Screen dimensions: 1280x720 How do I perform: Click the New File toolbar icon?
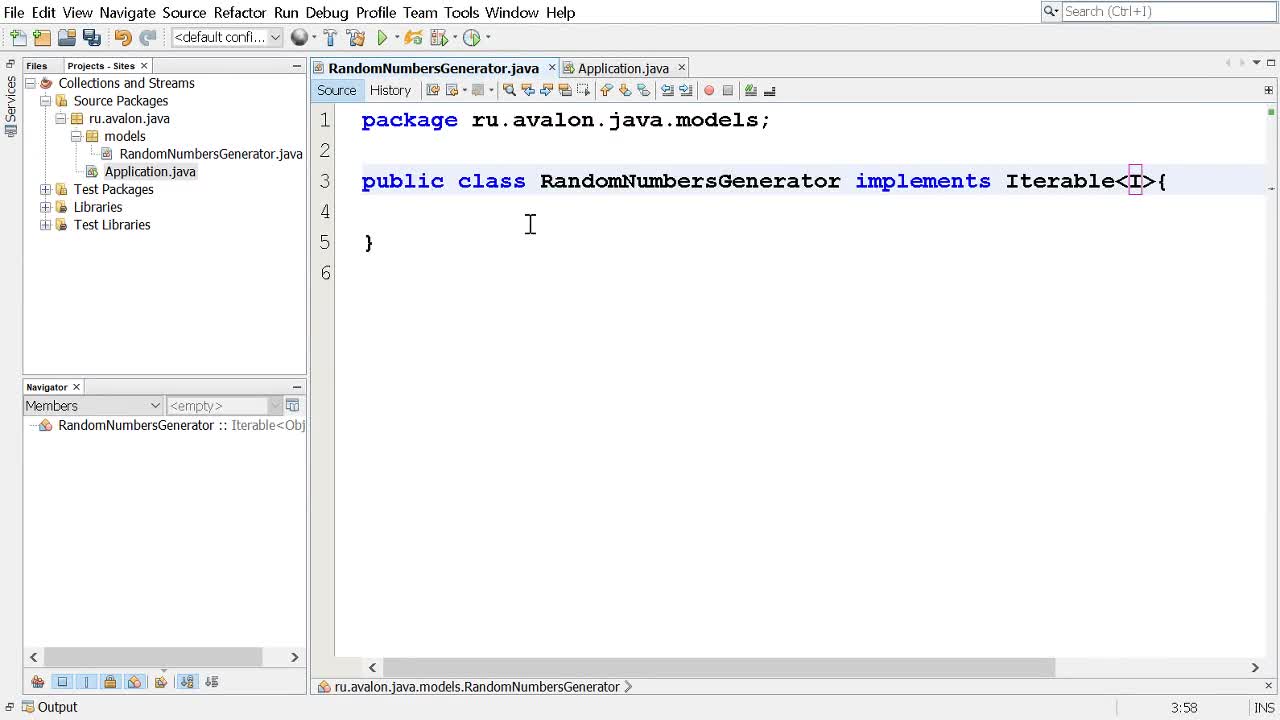pyautogui.click(x=18, y=38)
